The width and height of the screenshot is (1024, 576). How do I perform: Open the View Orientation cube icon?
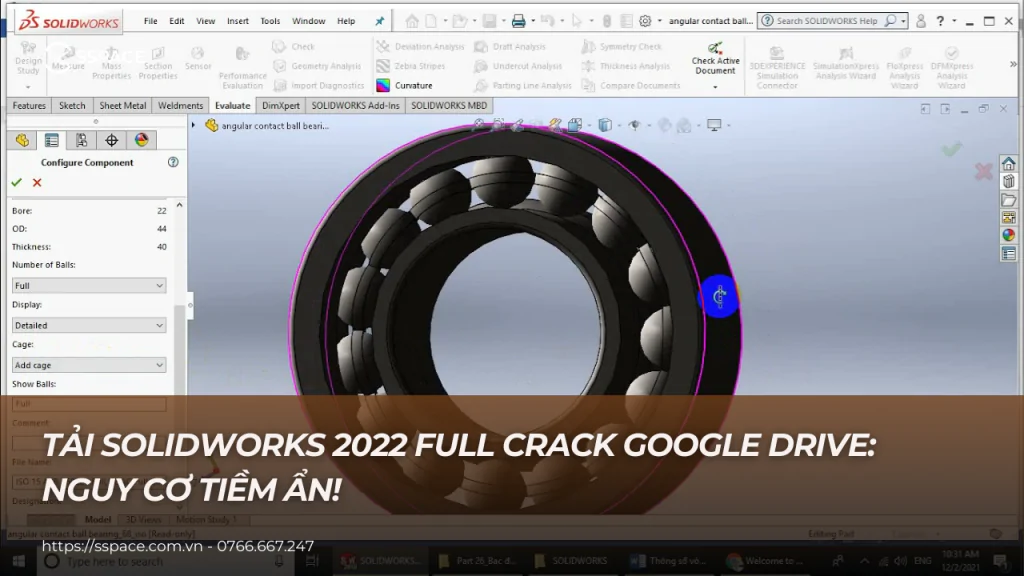(575, 125)
